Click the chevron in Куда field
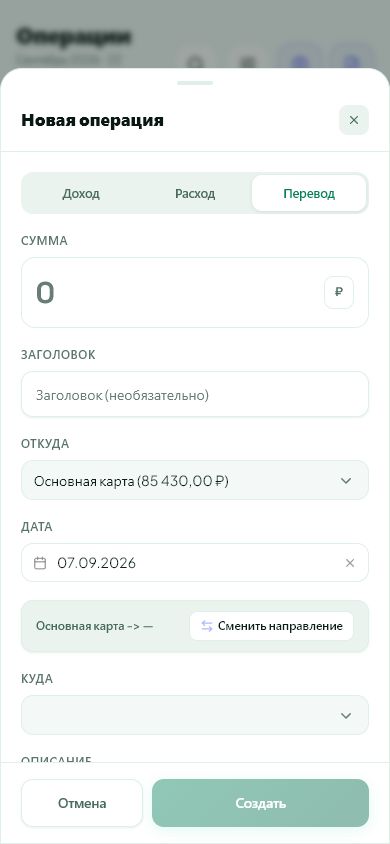The width and height of the screenshot is (390, 844). [x=346, y=715]
